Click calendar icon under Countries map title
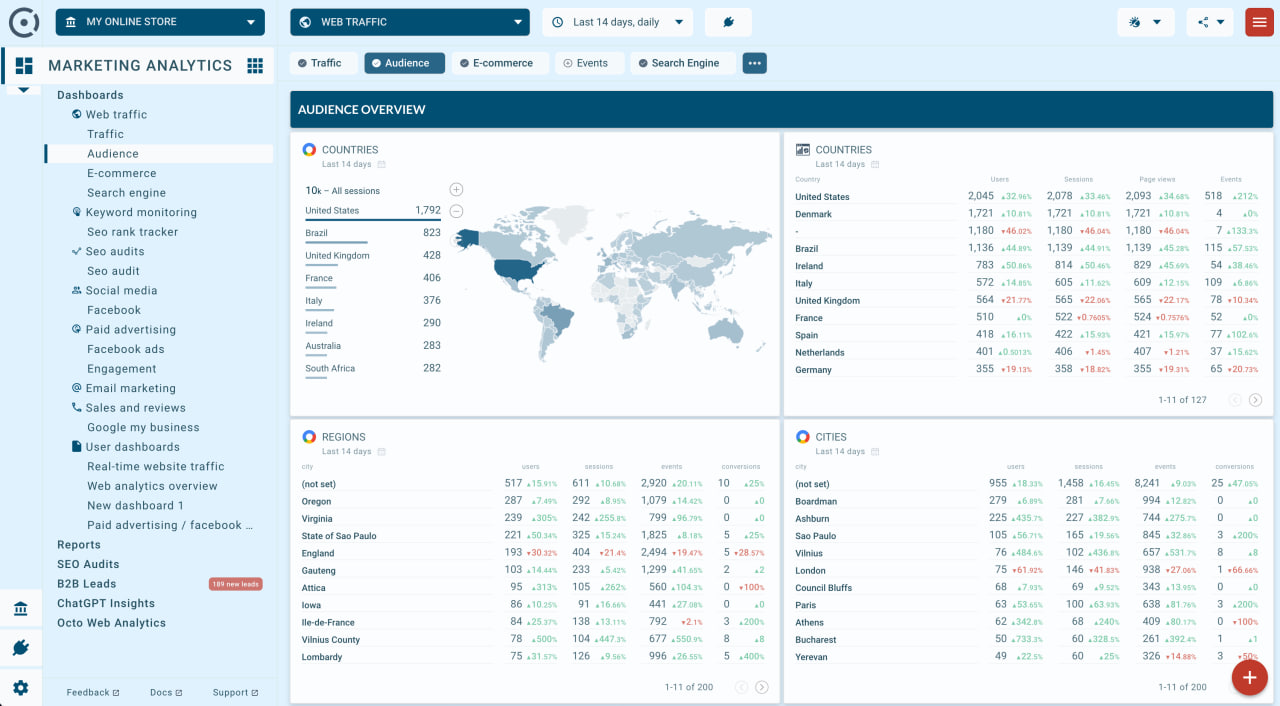The image size is (1280, 706). coord(381,164)
